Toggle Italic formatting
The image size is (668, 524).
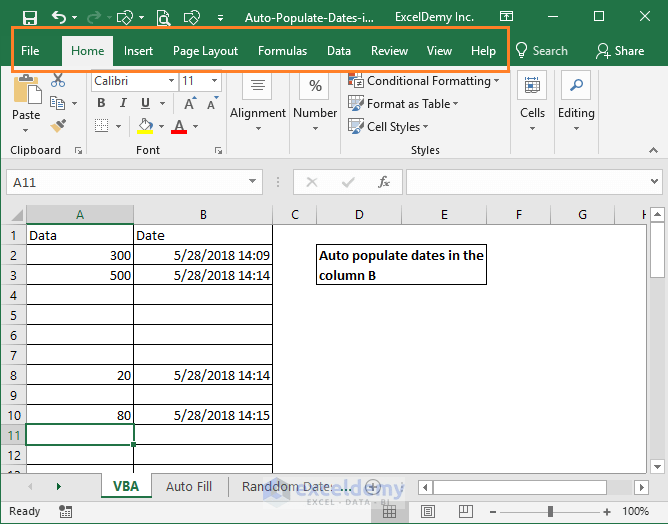pyautogui.click(x=123, y=103)
